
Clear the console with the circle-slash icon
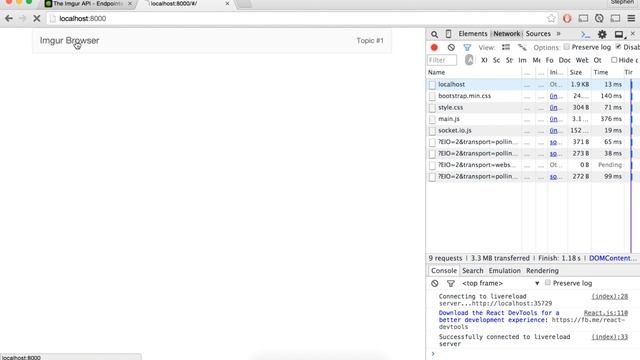[435, 283]
